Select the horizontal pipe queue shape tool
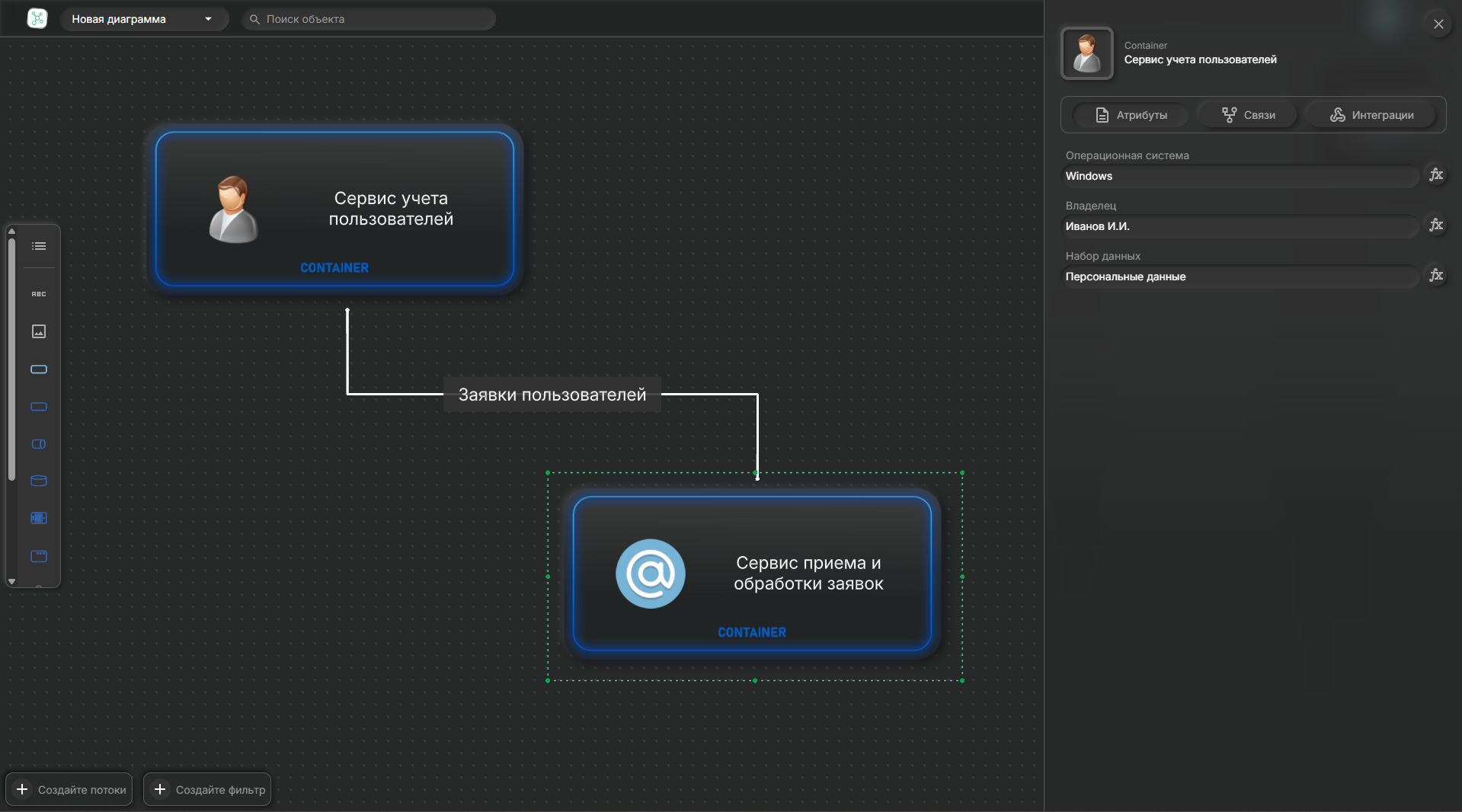The image size is (1462, 812). coord(39,444)
